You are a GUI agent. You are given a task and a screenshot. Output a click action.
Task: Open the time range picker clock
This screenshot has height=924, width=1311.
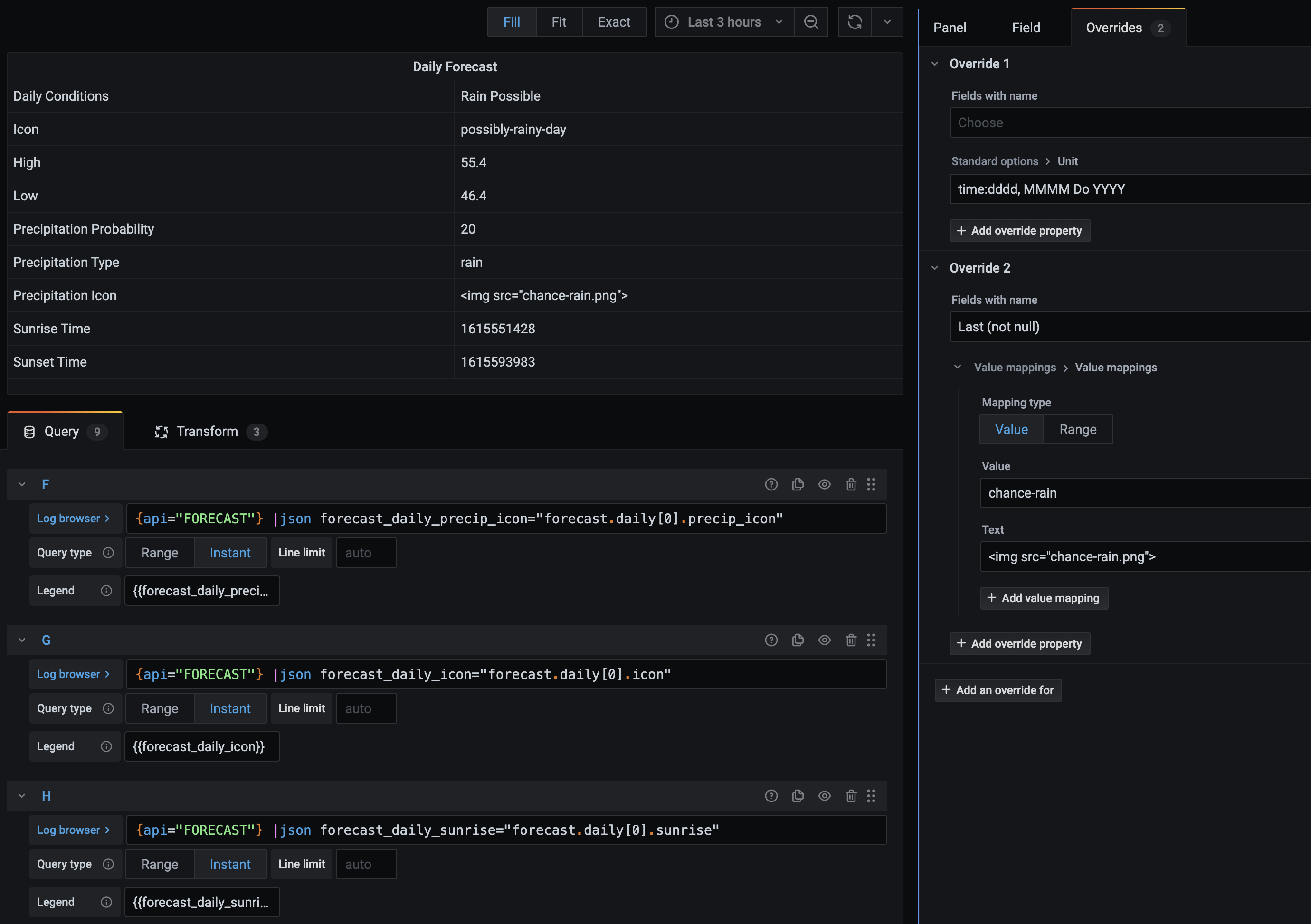click(x=672, y=22)
